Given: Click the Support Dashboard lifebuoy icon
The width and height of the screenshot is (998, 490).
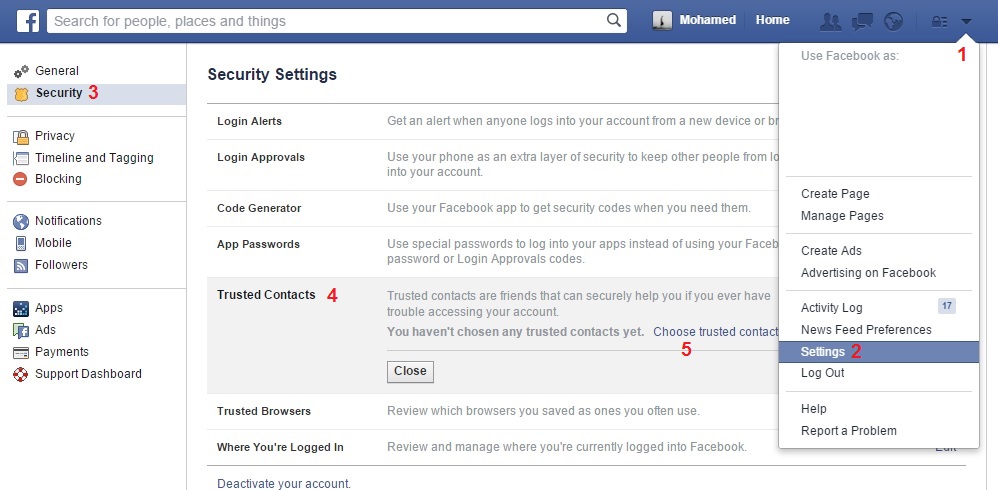Looking at the screenshot, I should click(20, 374).
